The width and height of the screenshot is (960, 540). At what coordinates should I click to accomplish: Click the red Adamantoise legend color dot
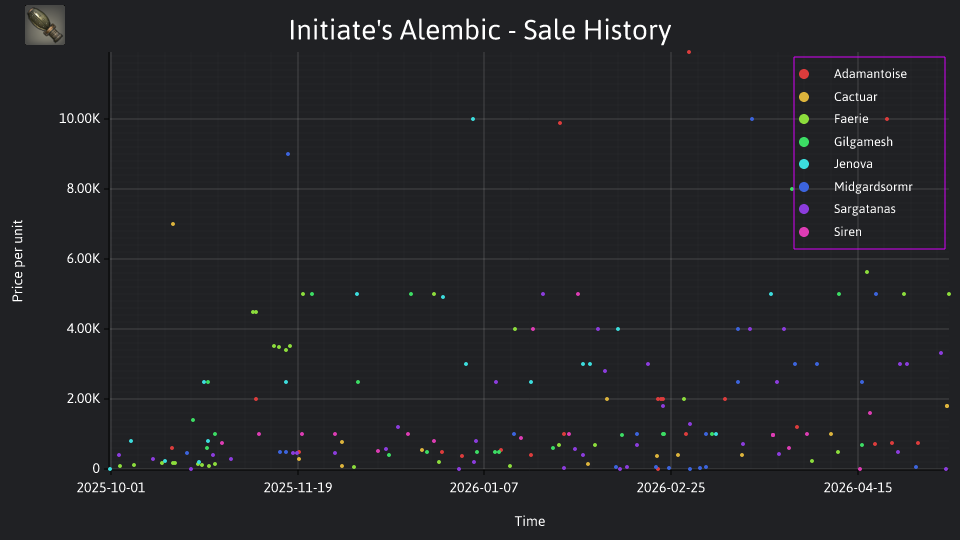[804, 74]
